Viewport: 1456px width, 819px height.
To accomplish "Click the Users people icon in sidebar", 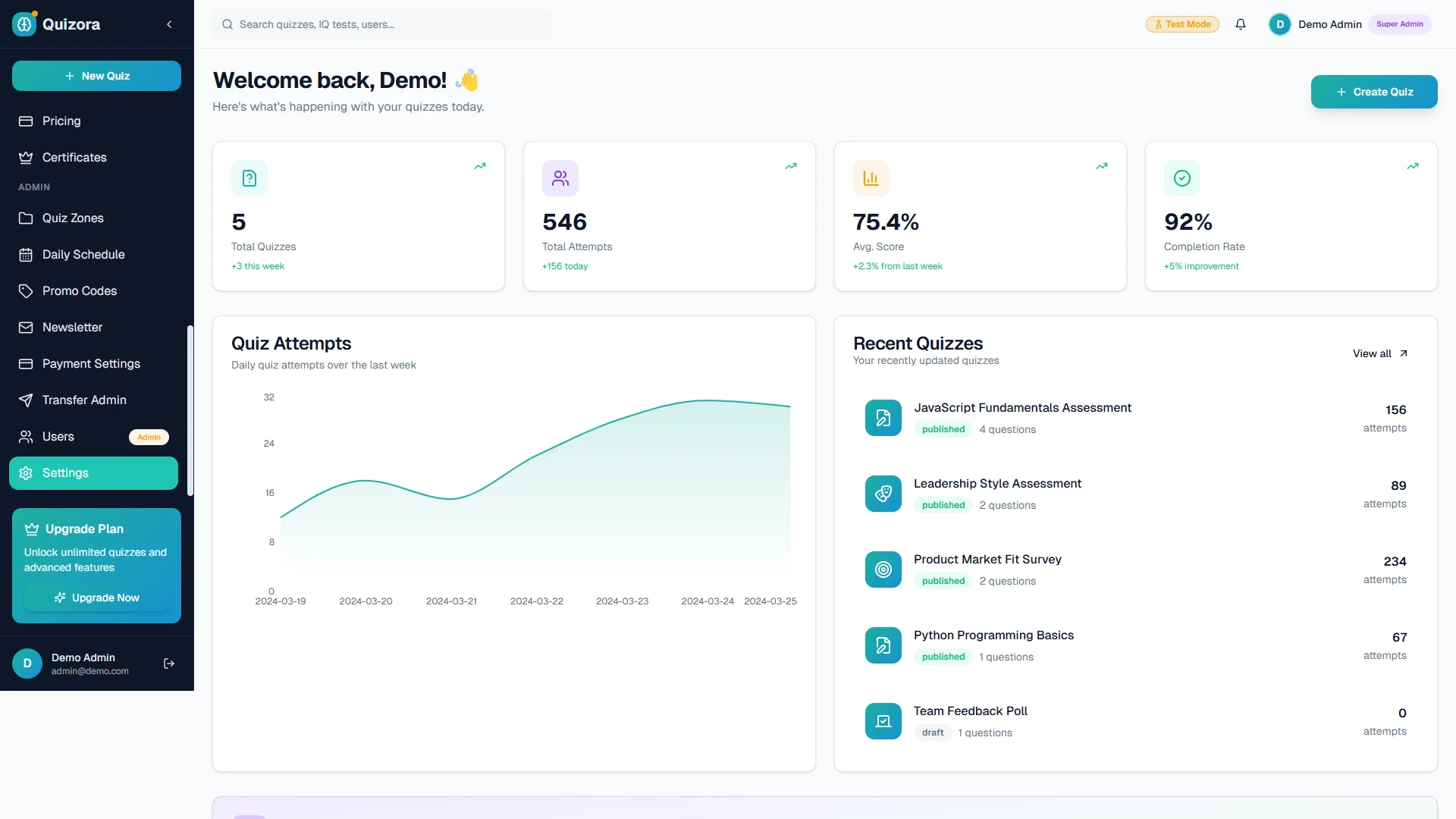I will click(26, 437).
